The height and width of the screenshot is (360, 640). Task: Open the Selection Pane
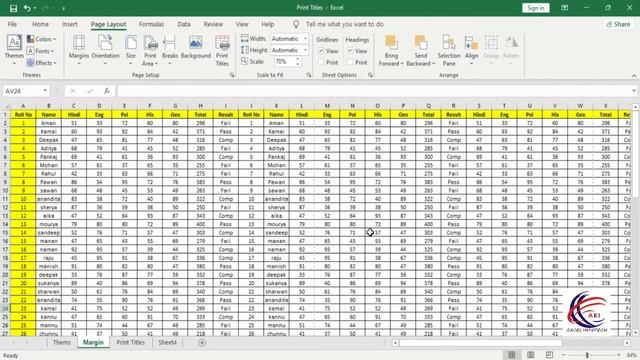[x=449, y=50]
